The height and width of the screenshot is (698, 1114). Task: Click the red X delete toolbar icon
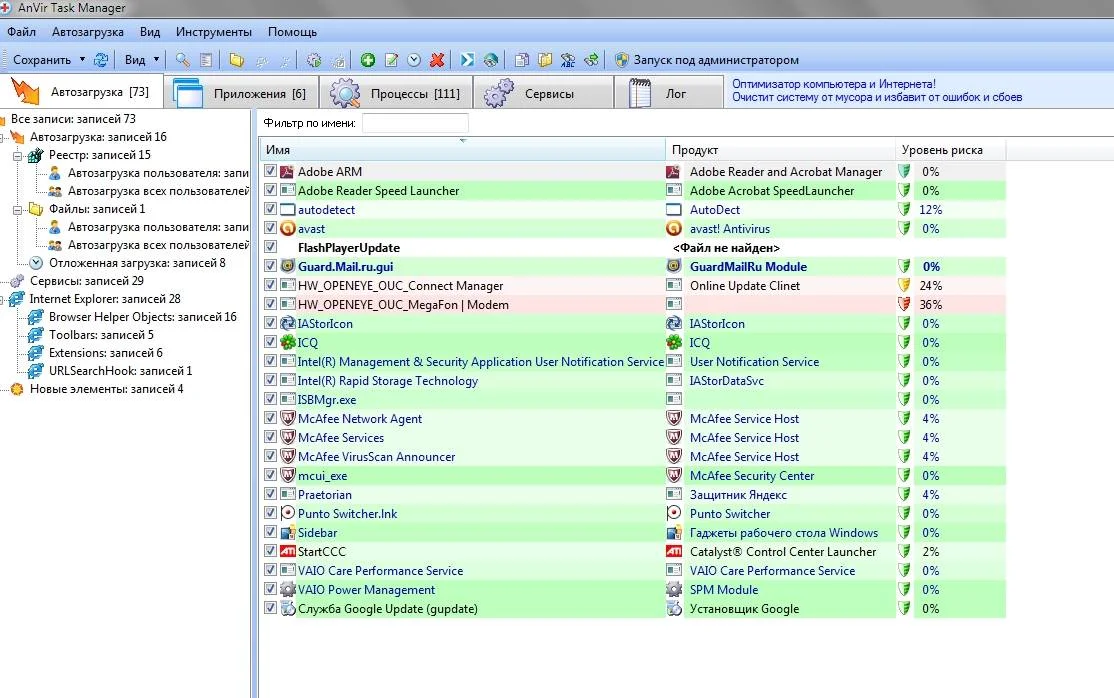pos(437,60)
